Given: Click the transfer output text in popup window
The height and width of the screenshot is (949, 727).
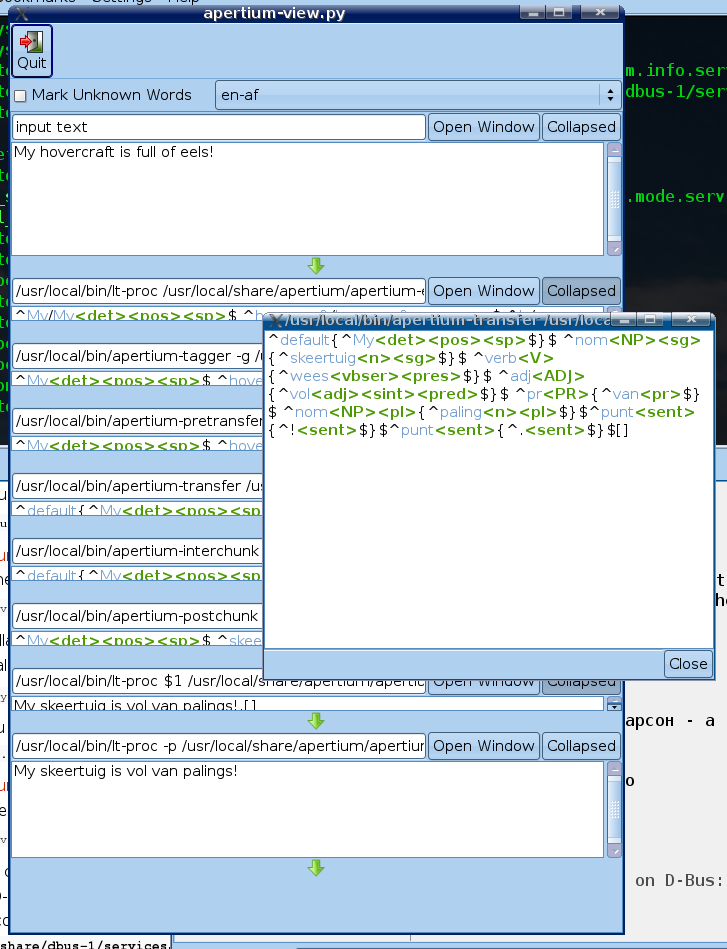Looking at the screenshot, I should coord(484,385).
